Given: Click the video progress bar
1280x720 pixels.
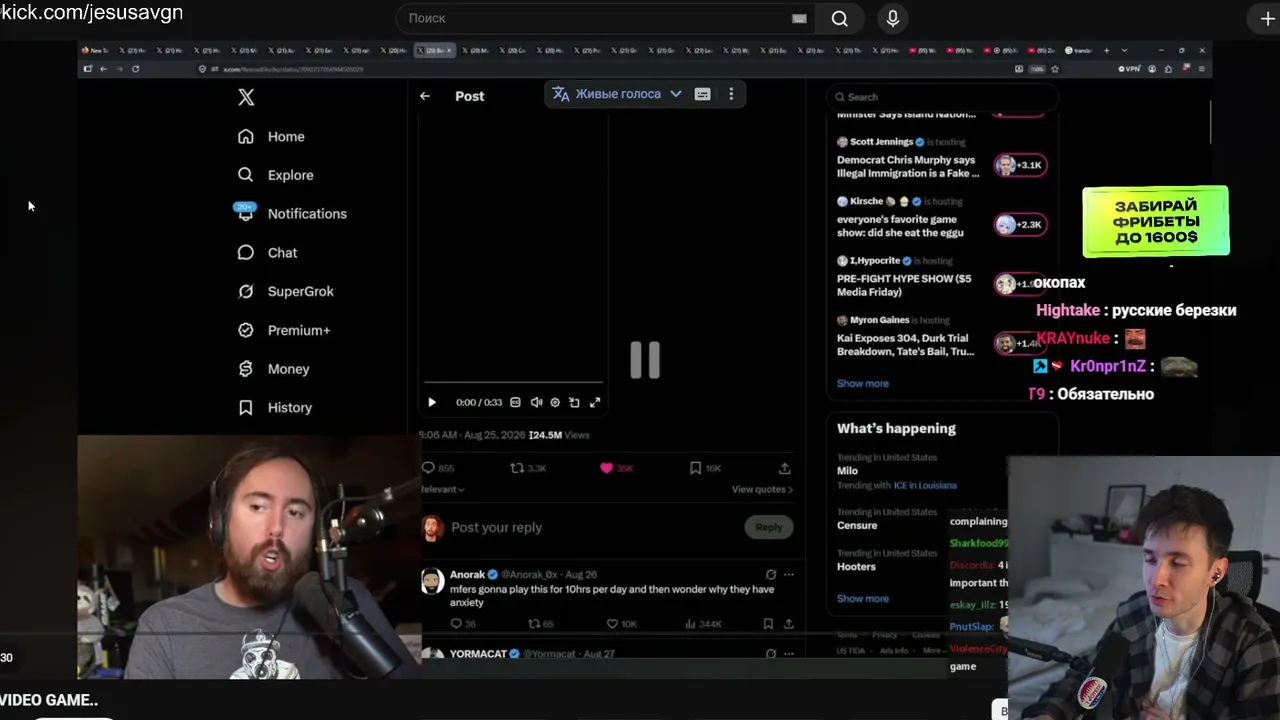Looking at the screenshot, I should (513, 382).
